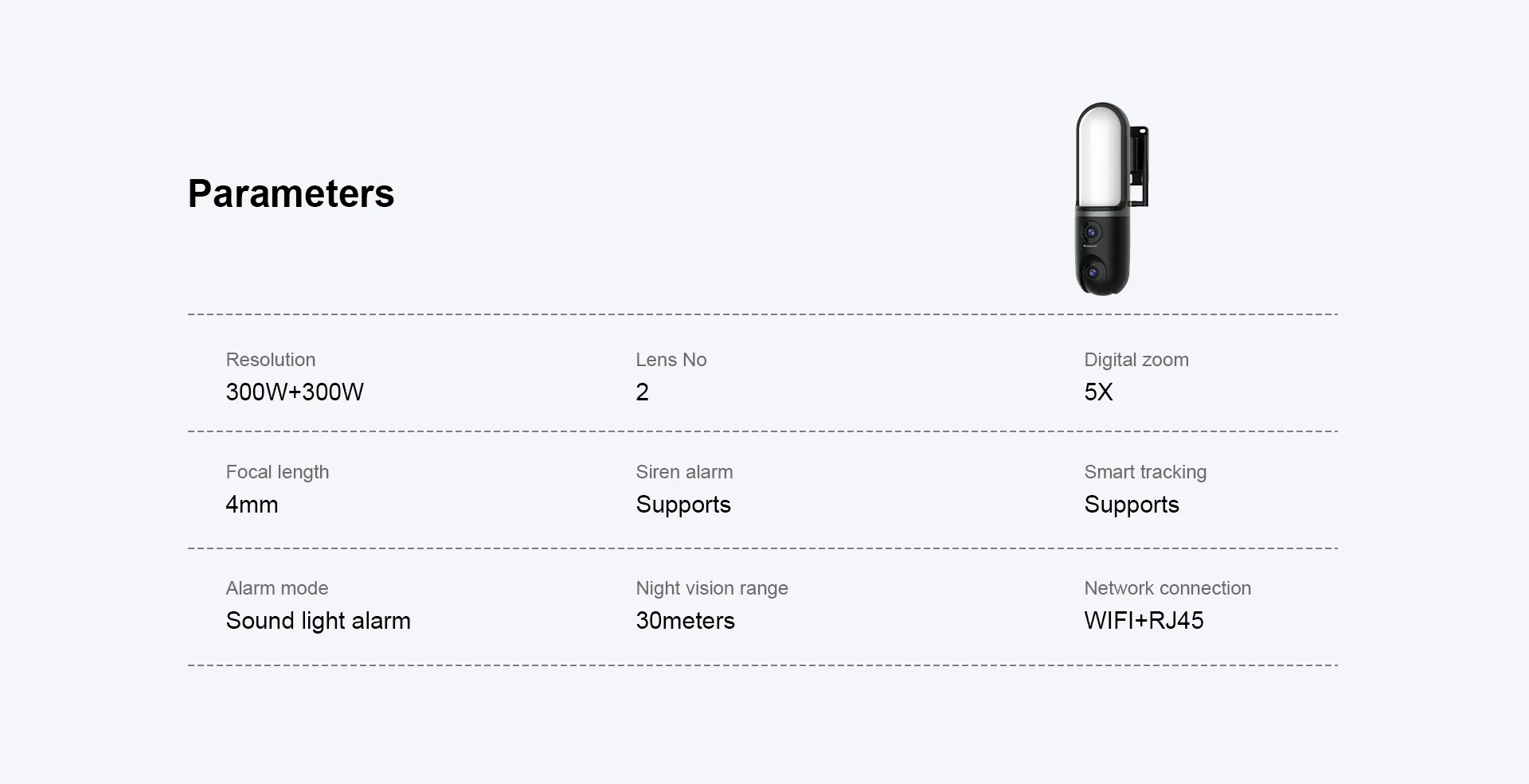Click the security camera product image
1529x784 pixels.
[x=1110, y=198]
